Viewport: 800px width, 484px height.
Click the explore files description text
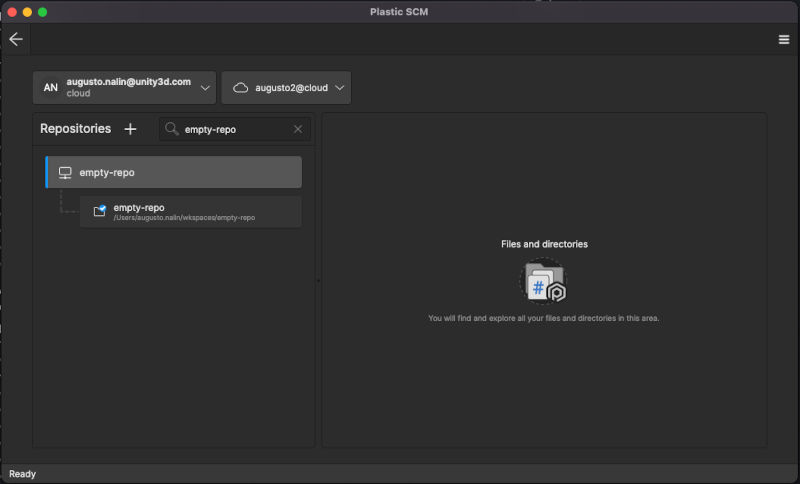(543, 318)
